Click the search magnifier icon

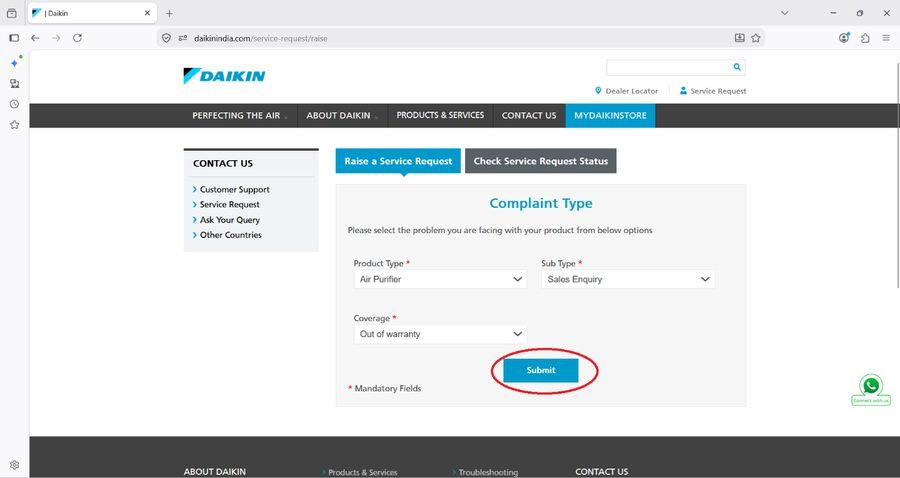click(737, 67)
